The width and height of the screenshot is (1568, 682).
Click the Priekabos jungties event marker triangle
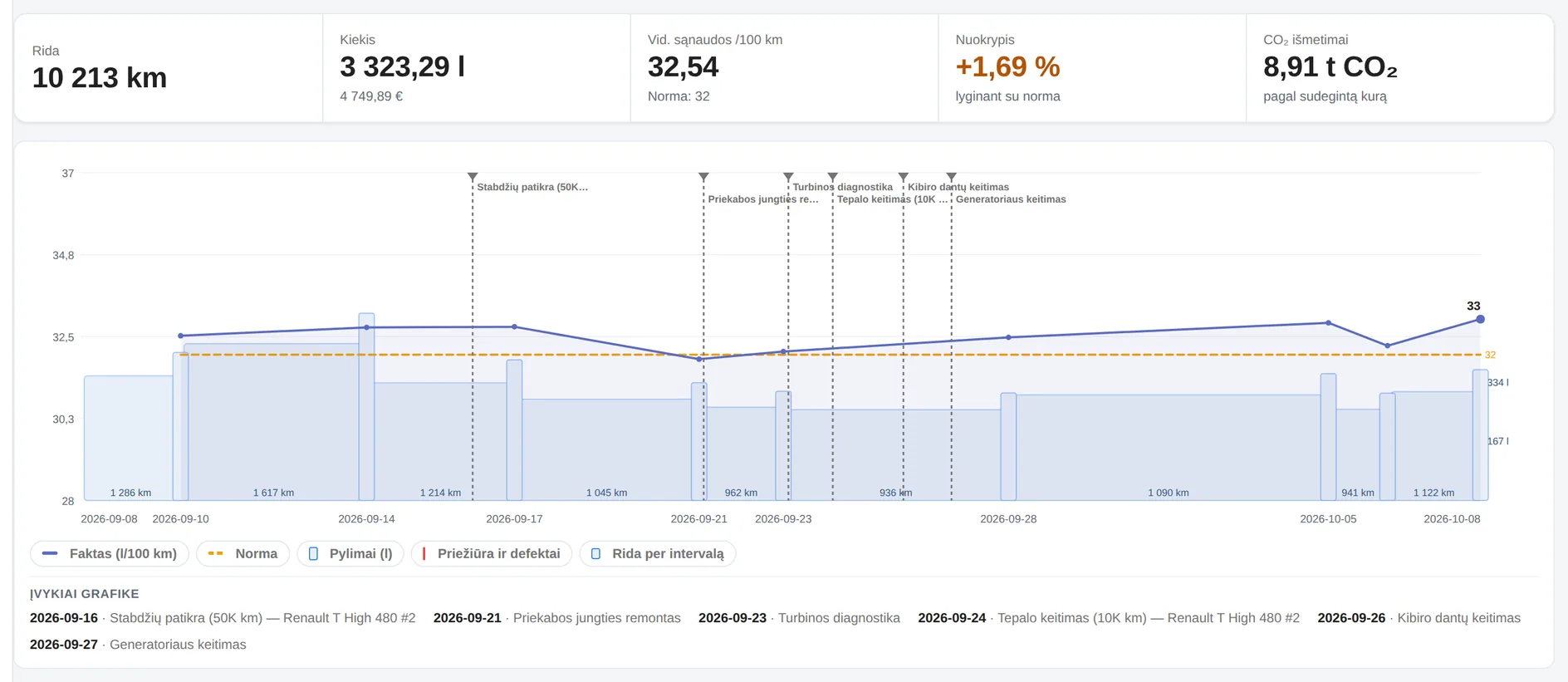[x=703, y=177]
